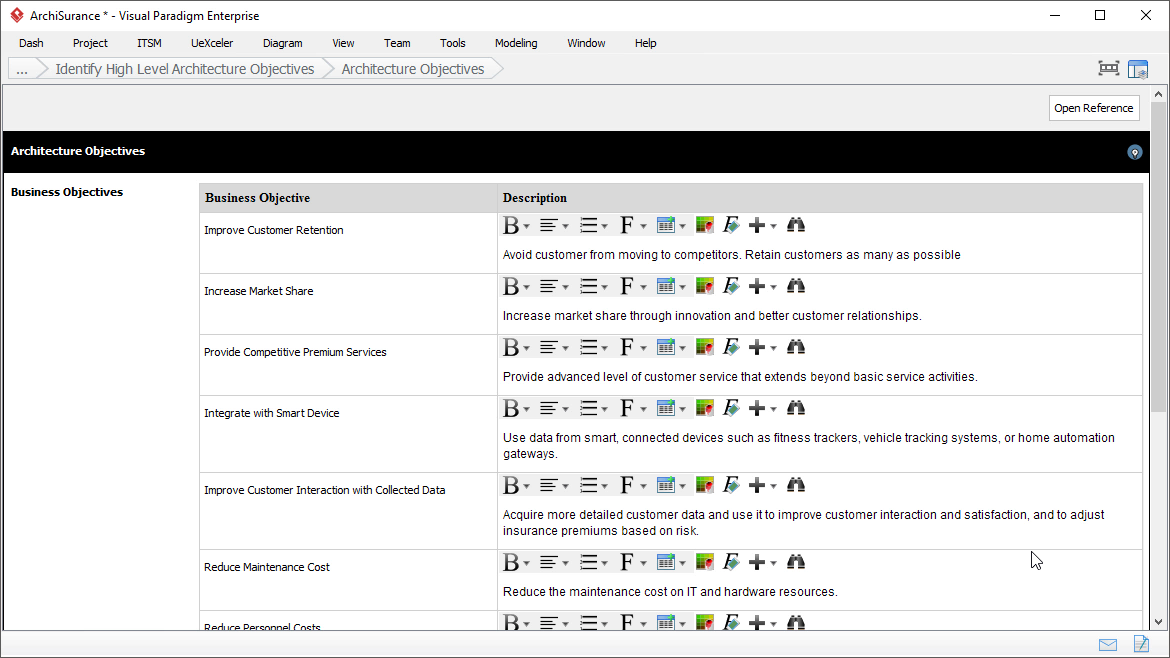Select the Reduce Maintenance Cost objective cell
Screen dimensions: 1170x658
tap(348, 580)
